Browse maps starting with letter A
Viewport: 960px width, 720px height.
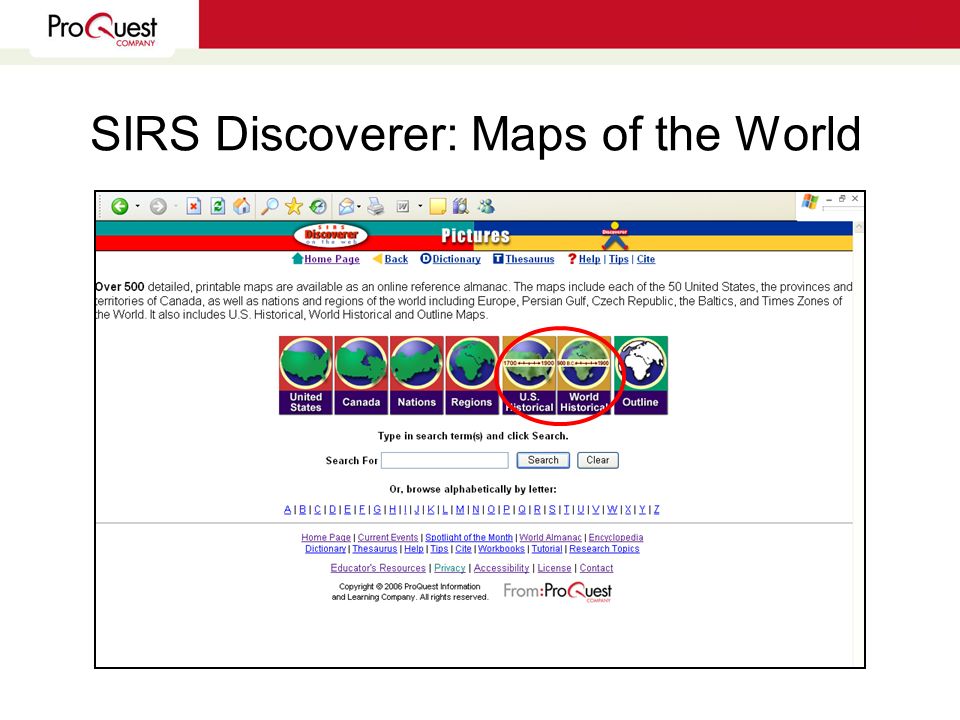[288, 509]
